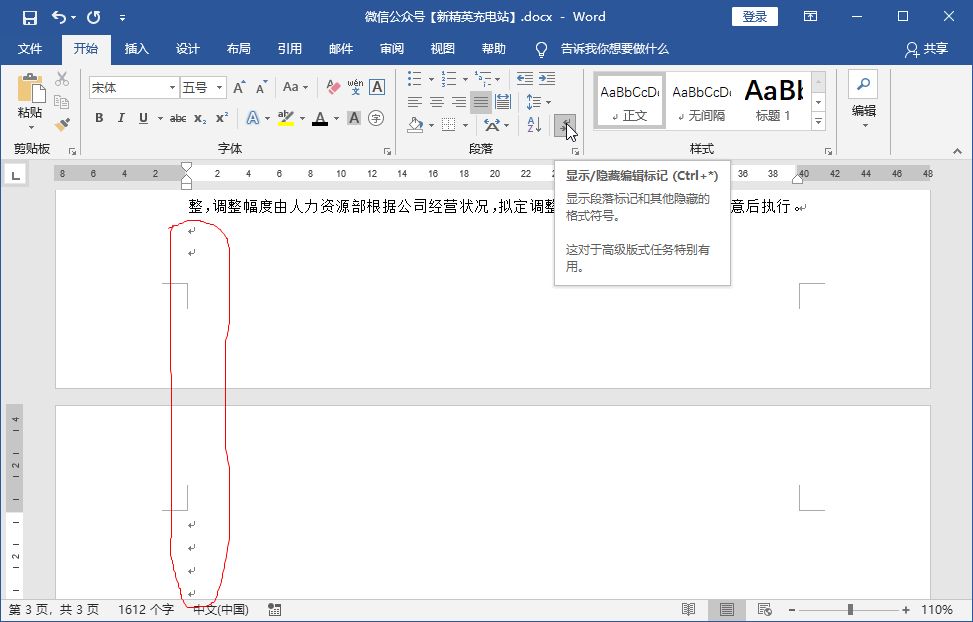The image size is (973, 622).
Task: Toggle justified alignment
Action: tap(480, 99)
